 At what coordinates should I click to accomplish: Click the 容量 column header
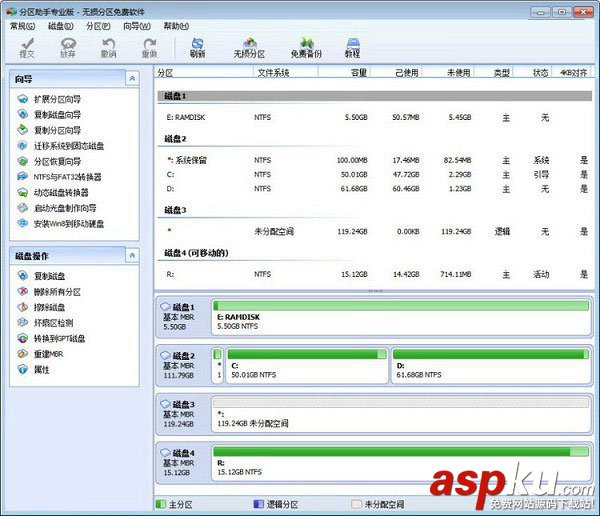[357, 73]
